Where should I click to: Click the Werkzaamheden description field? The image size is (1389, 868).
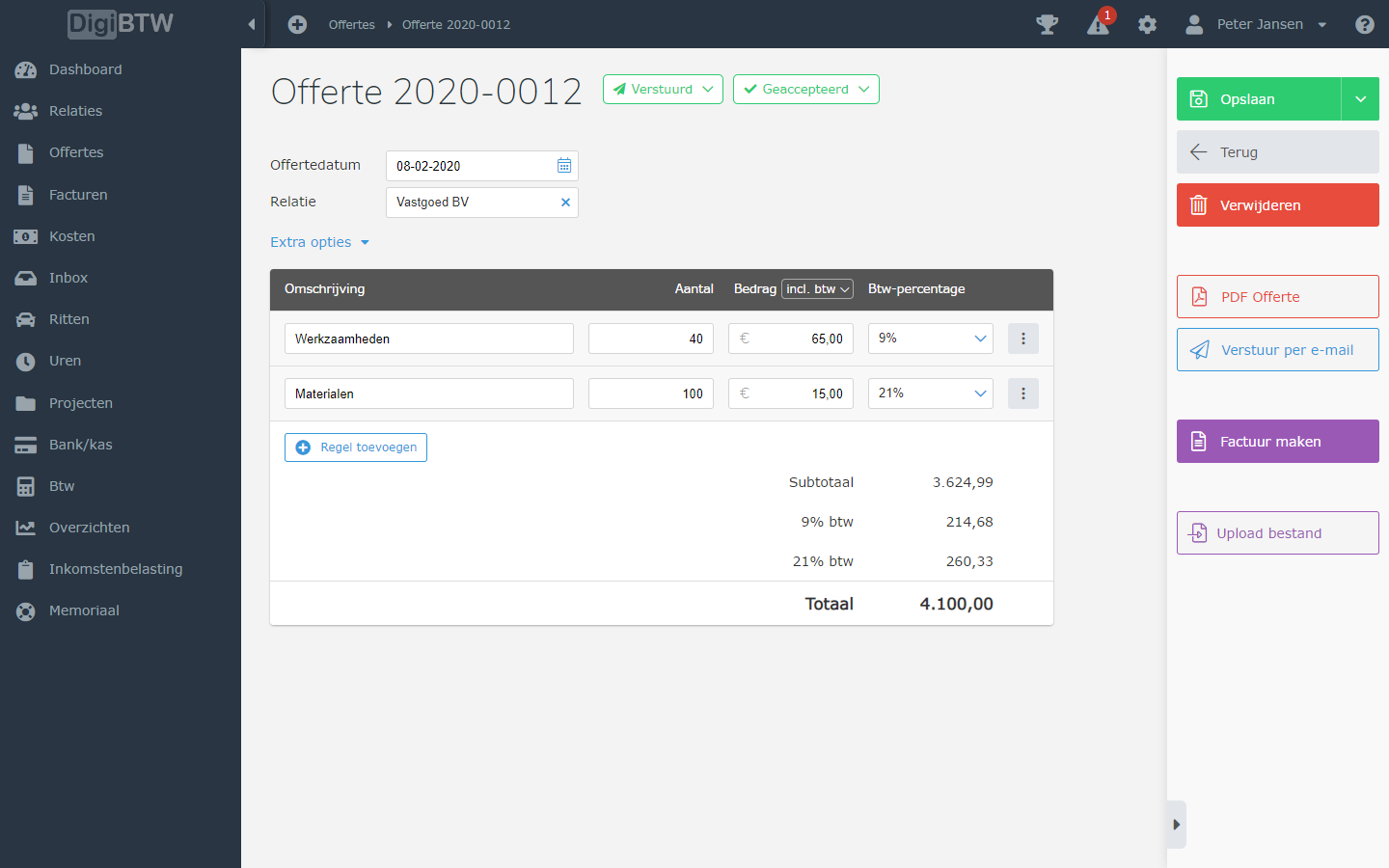point(428,339)
